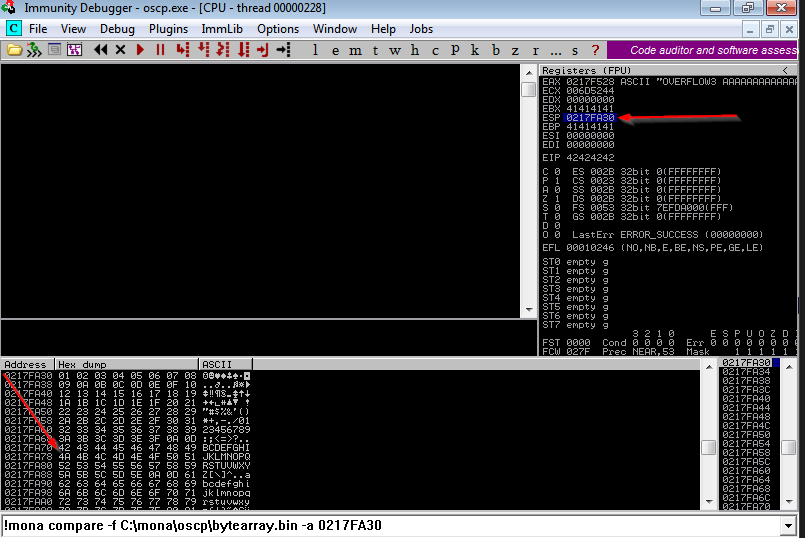Click the mona compare command input field
The height and width of the screenshot is (538, 805).
pyautogui.click(x=391, y=526)
